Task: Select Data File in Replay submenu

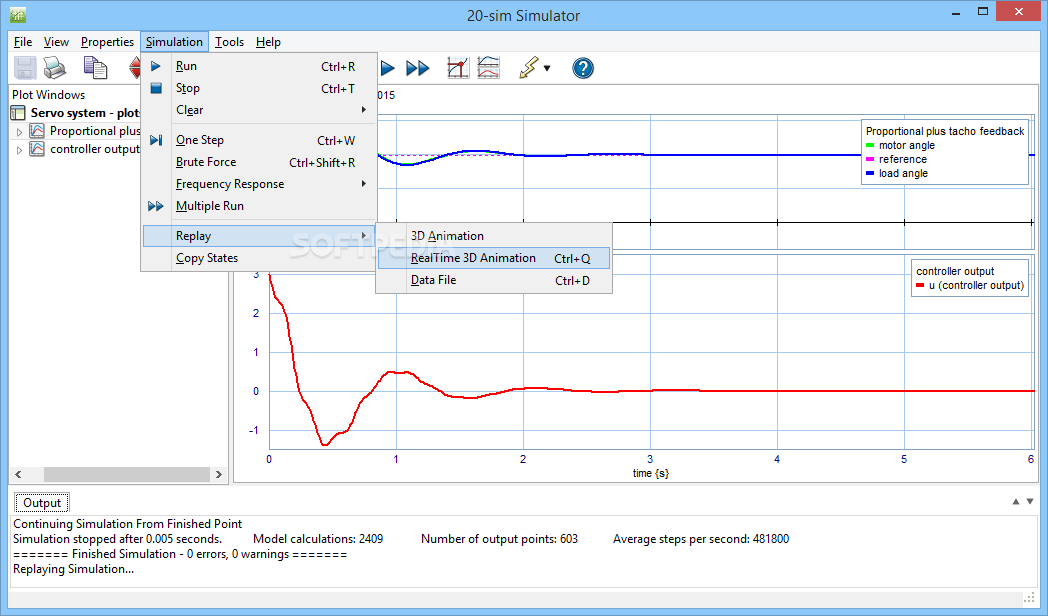Action: click(x=494, y=280)
